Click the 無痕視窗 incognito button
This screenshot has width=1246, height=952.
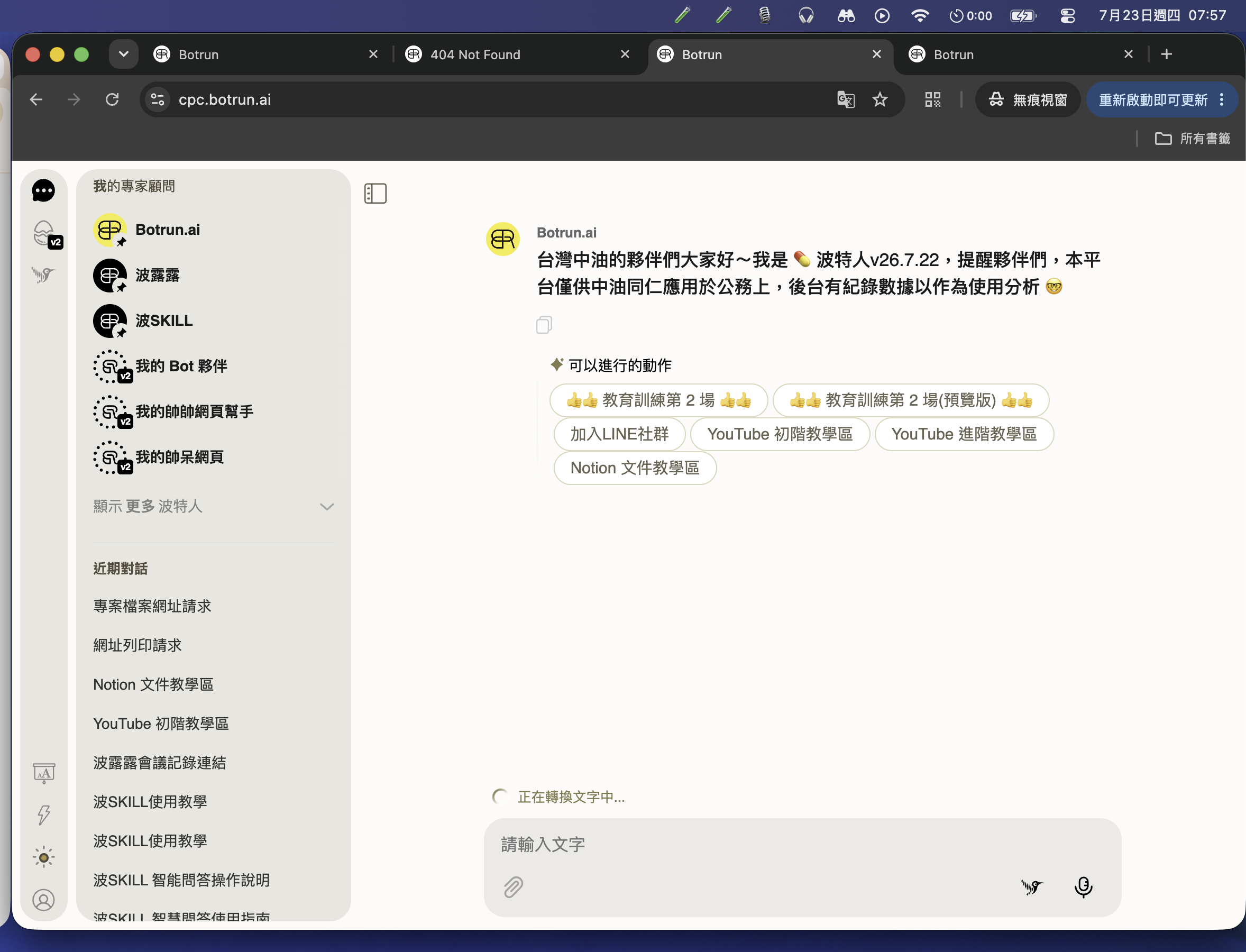coord(1027,100)
